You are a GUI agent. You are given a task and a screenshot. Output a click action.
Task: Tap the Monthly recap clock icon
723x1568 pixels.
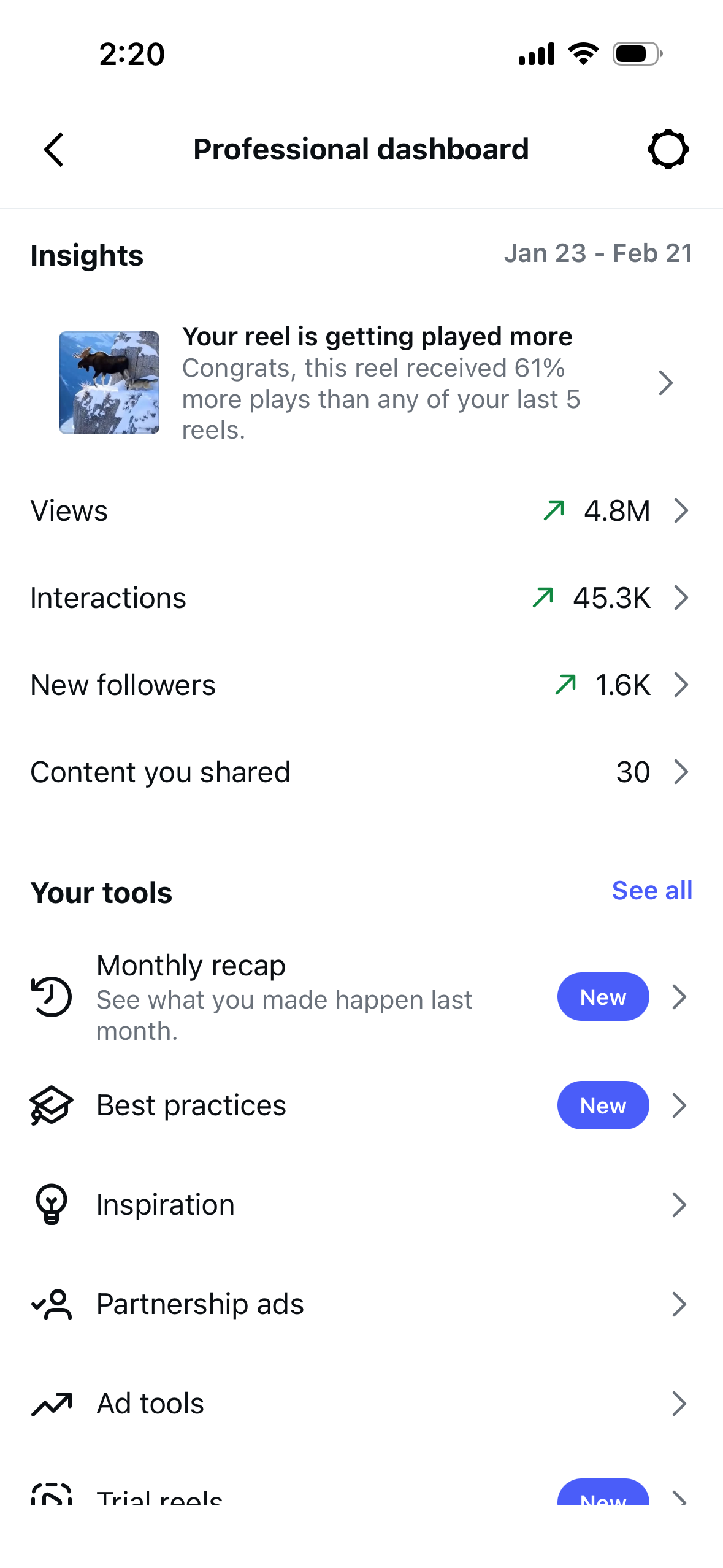(x=52, y=996)
